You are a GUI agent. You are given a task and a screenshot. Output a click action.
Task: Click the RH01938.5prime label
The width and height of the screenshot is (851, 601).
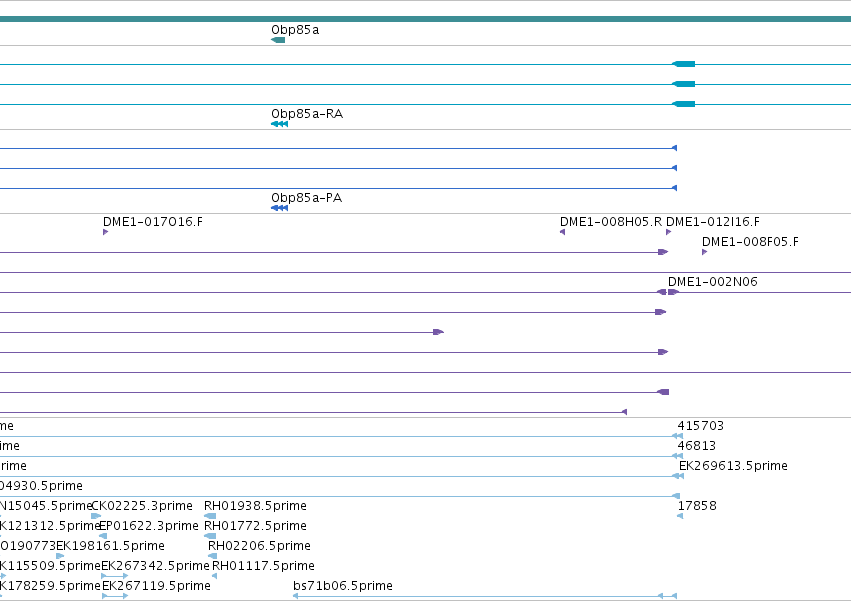pos(255,506)
